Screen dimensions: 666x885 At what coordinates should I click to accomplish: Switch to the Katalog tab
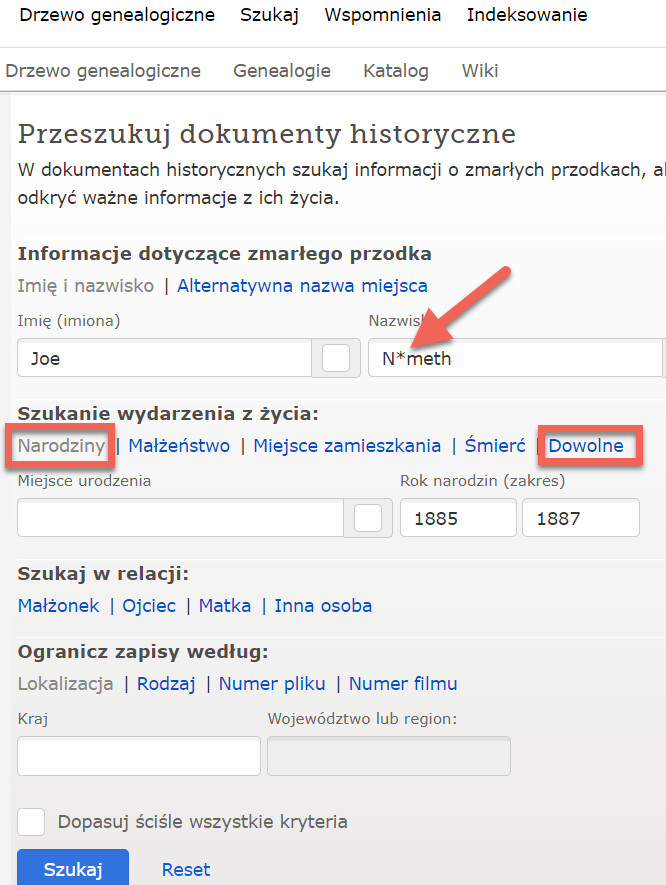[x=396, y=71]
